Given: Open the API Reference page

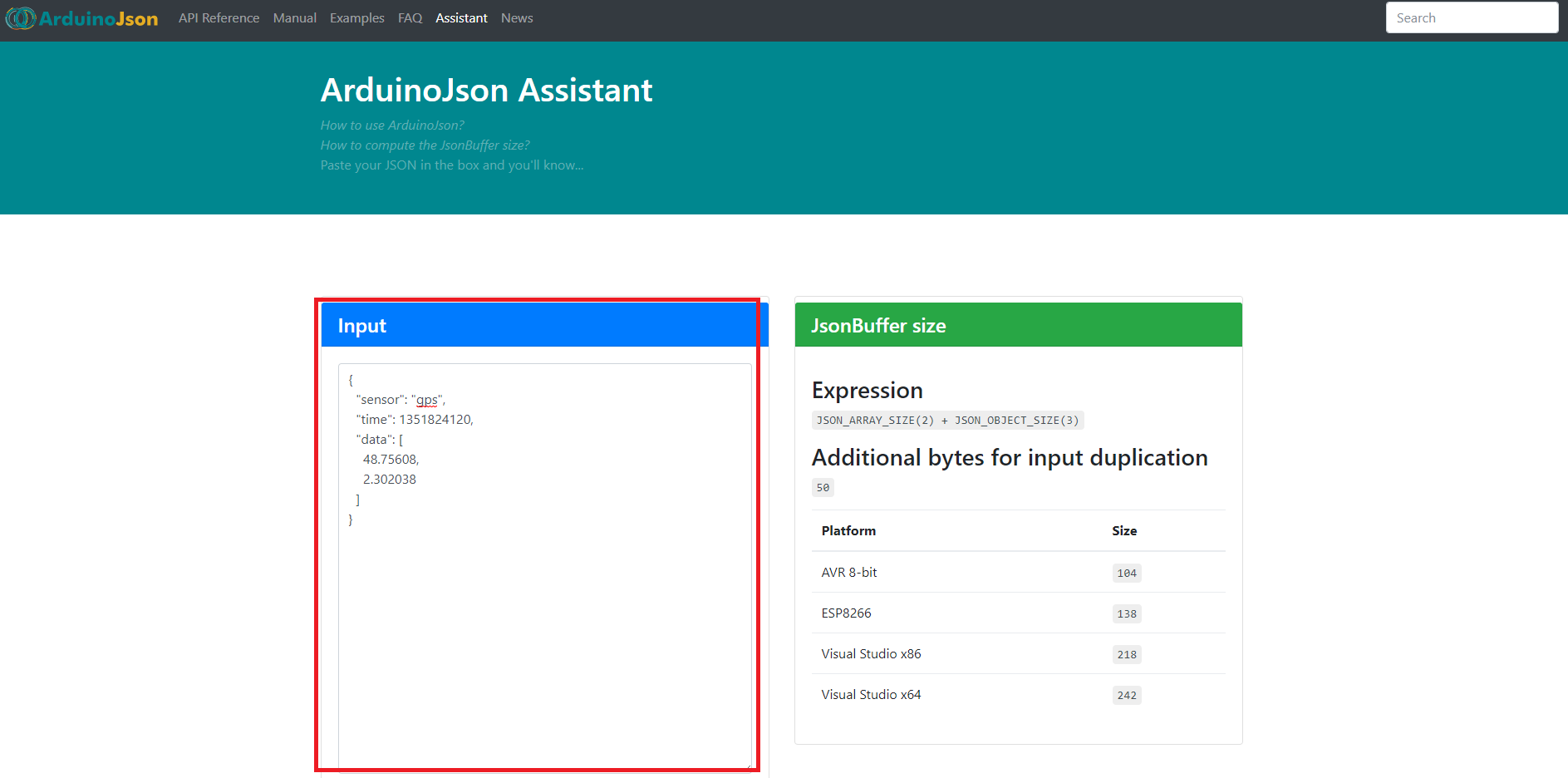Looking at the screenshot, I should point(219,17).
